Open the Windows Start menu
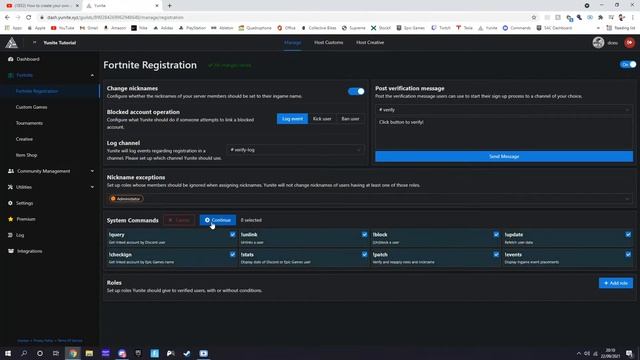640x360 pixels. tap(8, 353)
